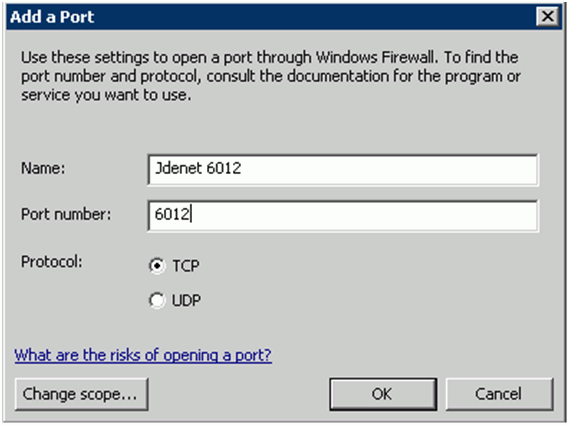This screenshot has width=569, height=425.
Task: Click empty space at the Name field's end
Action: [x=388, y=169]
